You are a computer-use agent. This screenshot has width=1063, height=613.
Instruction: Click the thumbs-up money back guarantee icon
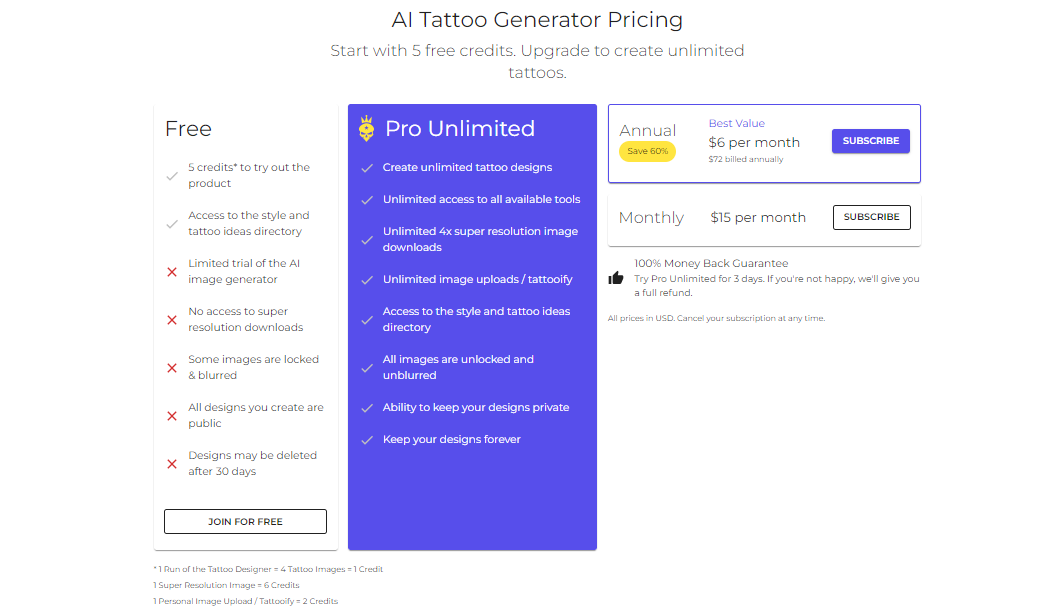[617, 279]
